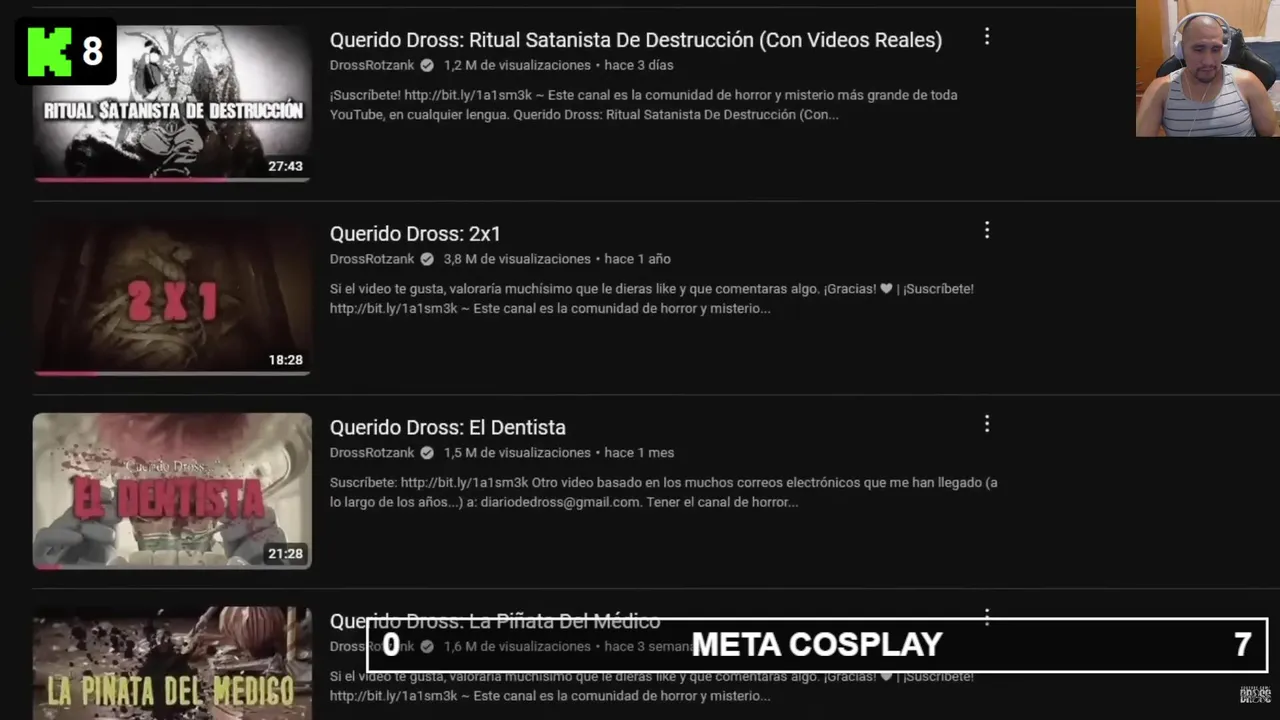Click watch progress bar under 2x1 thumbnail
This screenshot has height=720, width=1280.
[172, 374]
